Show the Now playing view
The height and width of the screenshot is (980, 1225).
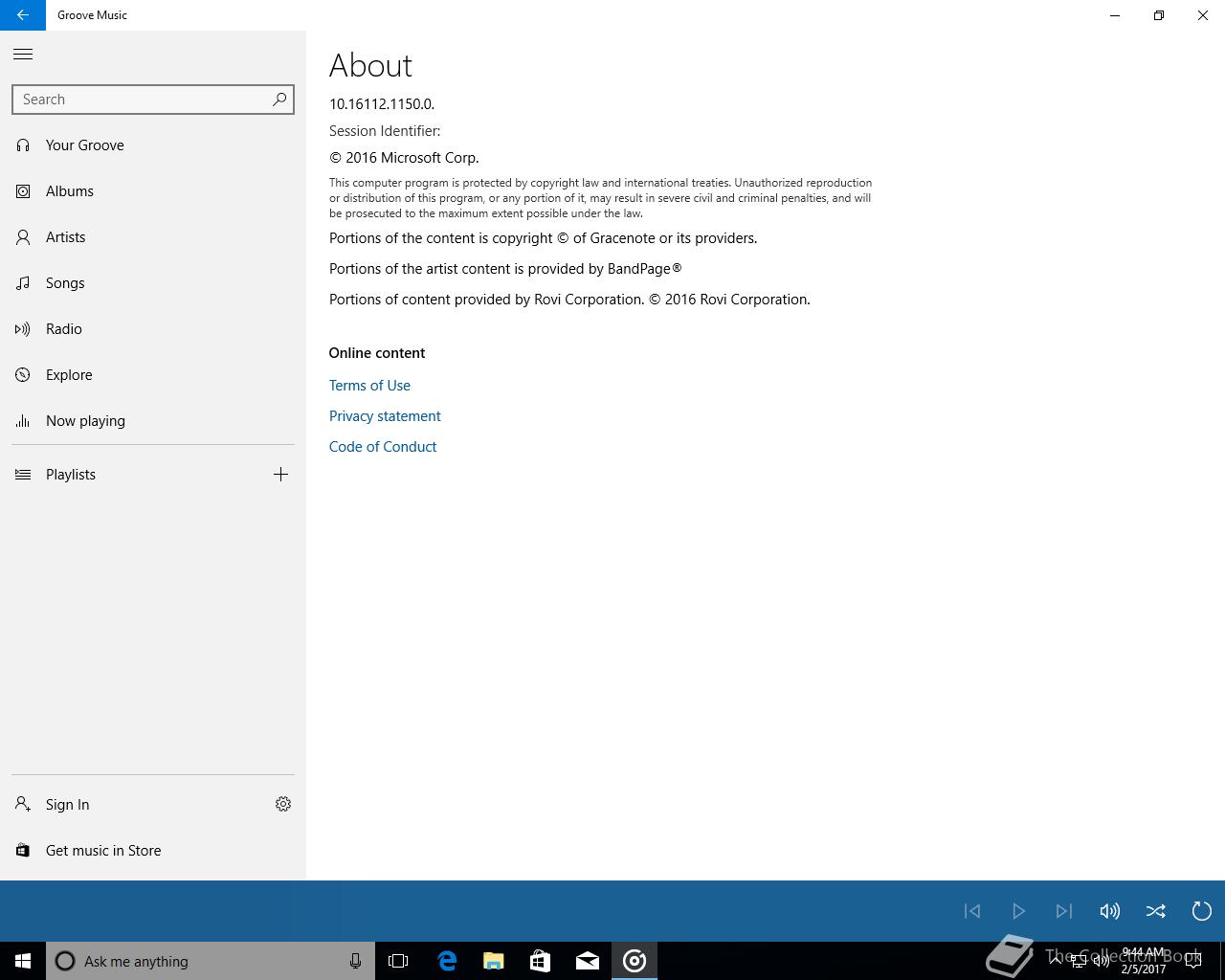(x=153, y=421)
